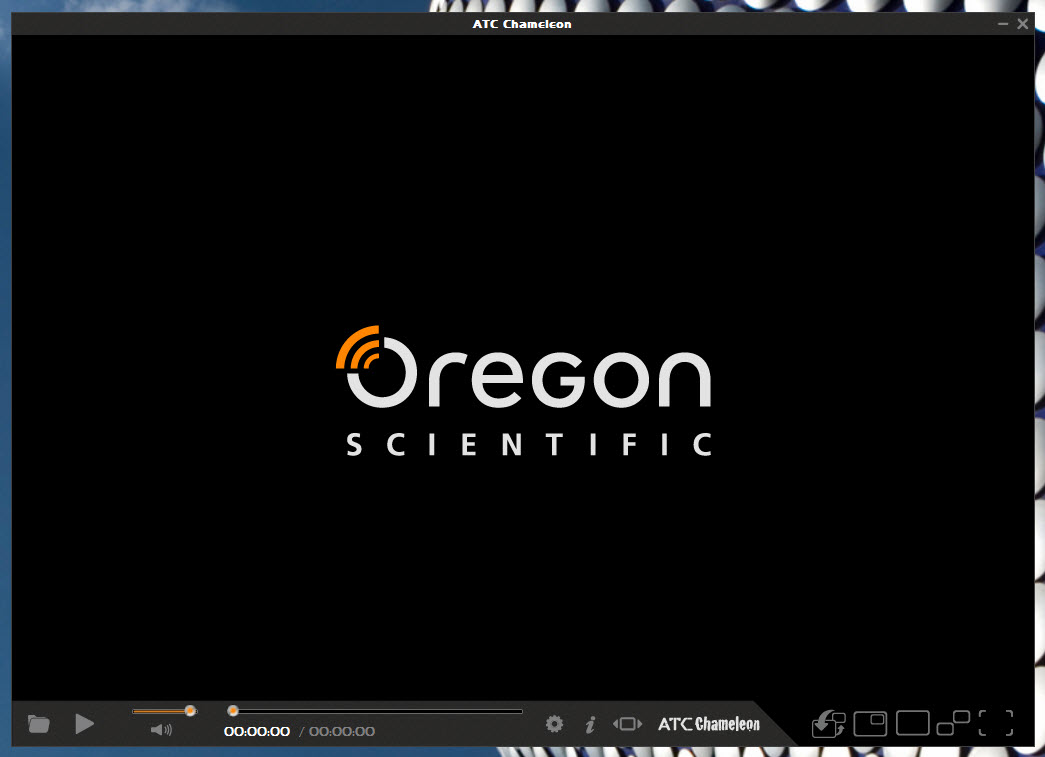The height and width of the screenshot is (757, 1045).
Task: Click the total duration 00:00:00 text
Action: pyautogui.click(x=342, y=732)
